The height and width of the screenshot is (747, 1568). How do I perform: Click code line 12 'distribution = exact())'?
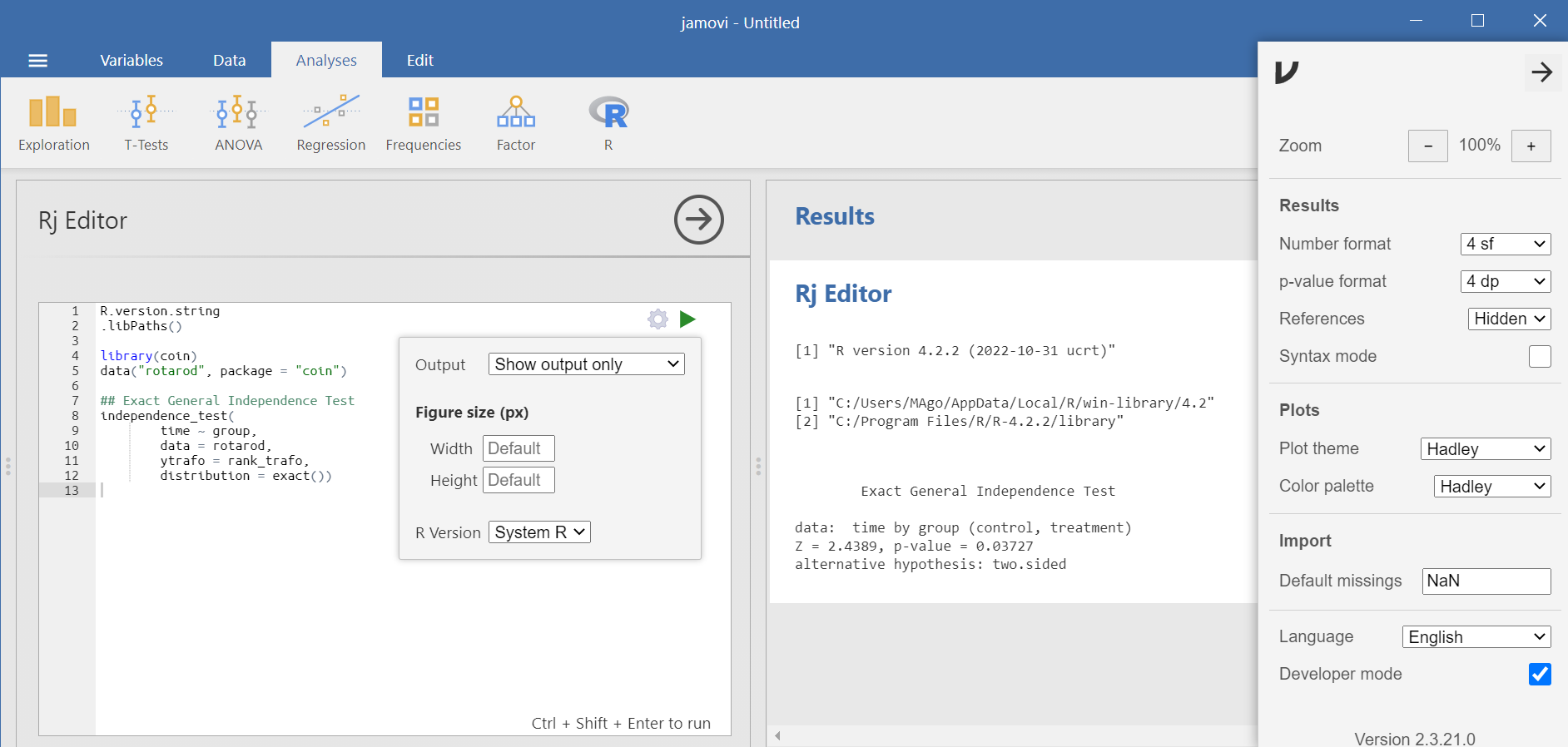[246, 476]
